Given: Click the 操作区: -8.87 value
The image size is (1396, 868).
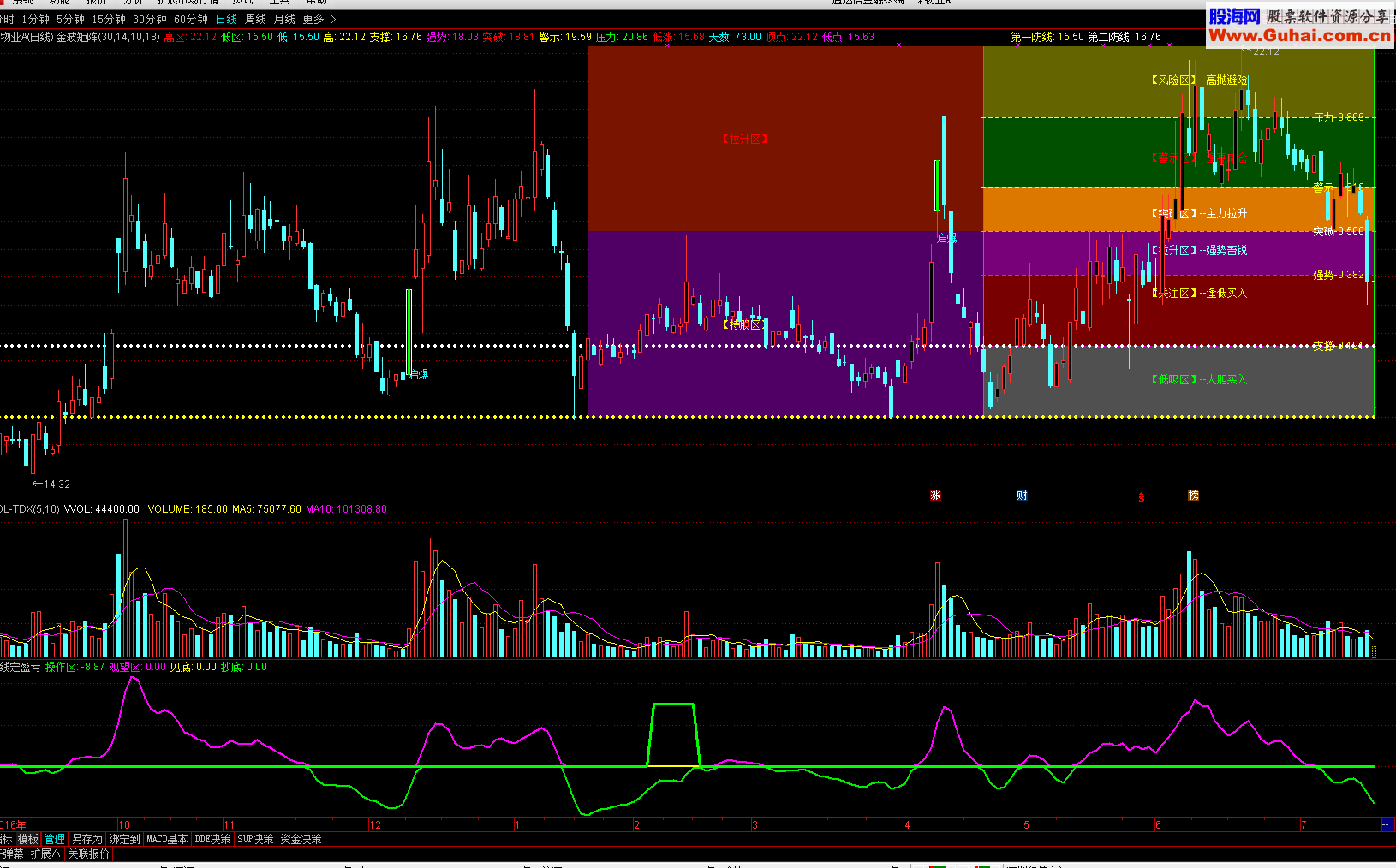Looking at the screenshot, I should 75,667.
